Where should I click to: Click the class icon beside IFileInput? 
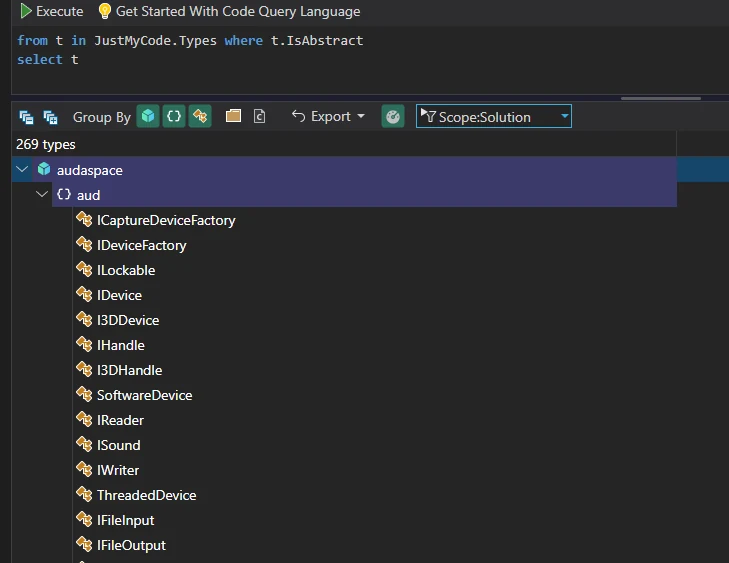(84, 520)
